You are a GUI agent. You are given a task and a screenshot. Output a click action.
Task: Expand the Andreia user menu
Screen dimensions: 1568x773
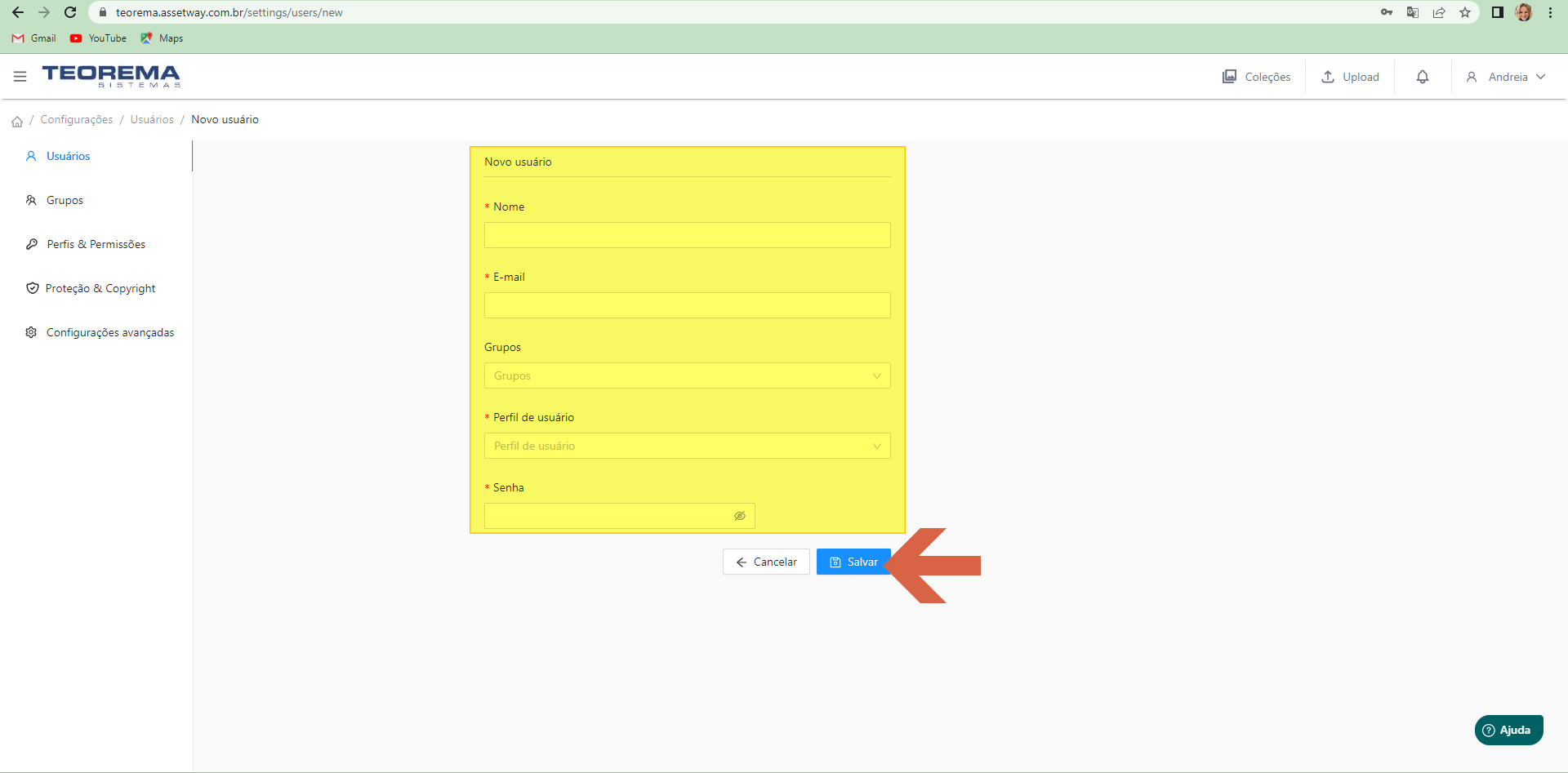(x=1506, y=77)
